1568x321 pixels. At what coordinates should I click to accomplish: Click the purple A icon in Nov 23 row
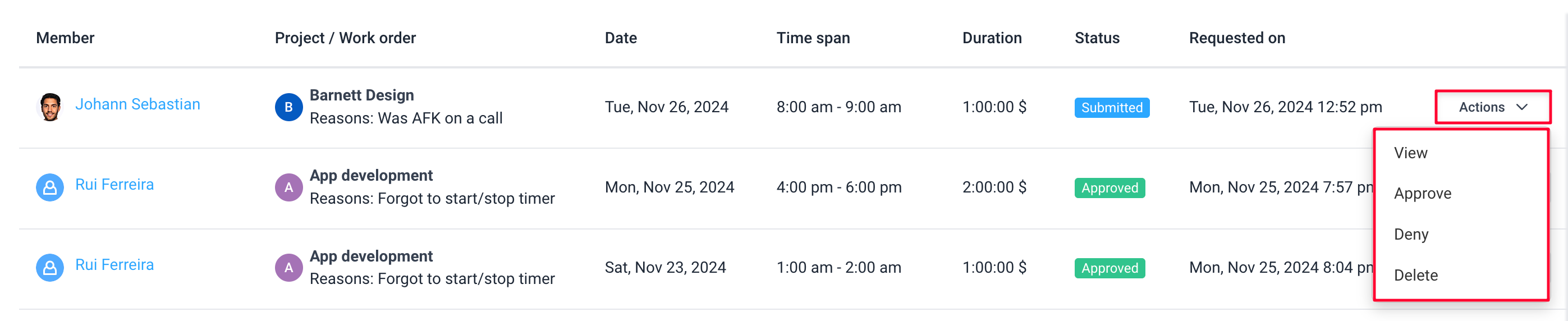click(x=288, y=268)
